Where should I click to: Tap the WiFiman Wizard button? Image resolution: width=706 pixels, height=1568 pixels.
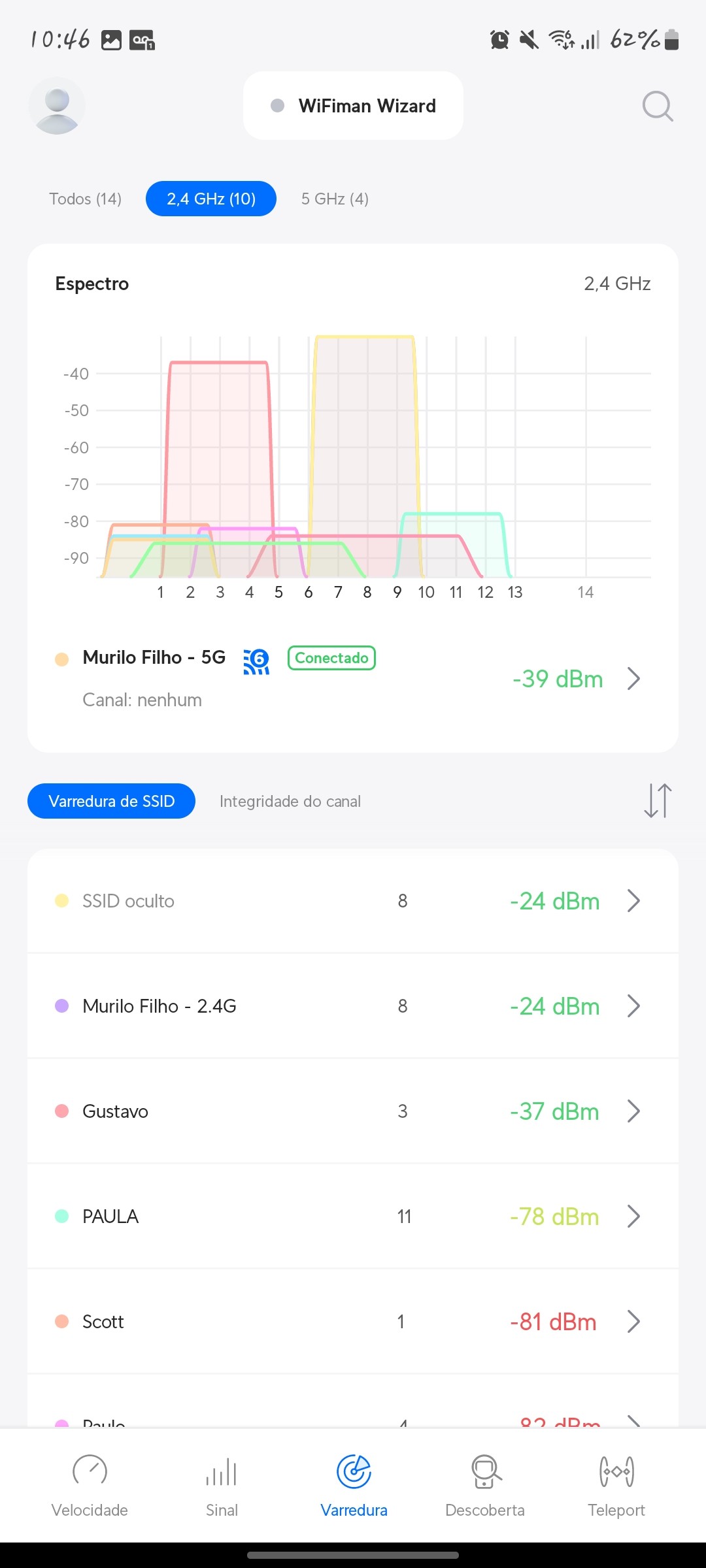click(x=353, y=106)
